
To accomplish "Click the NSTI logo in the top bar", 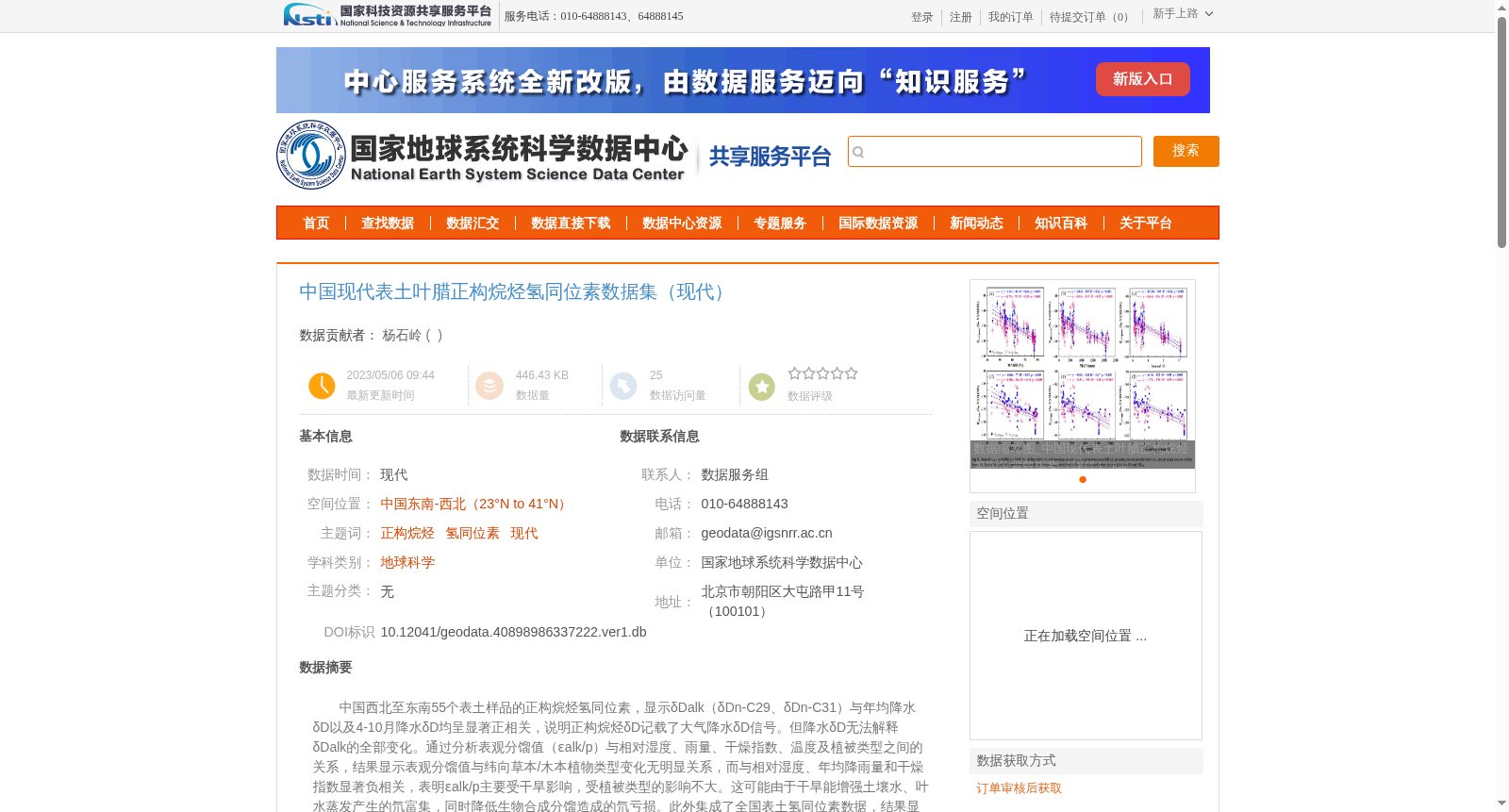I will (x=388, y=15).
